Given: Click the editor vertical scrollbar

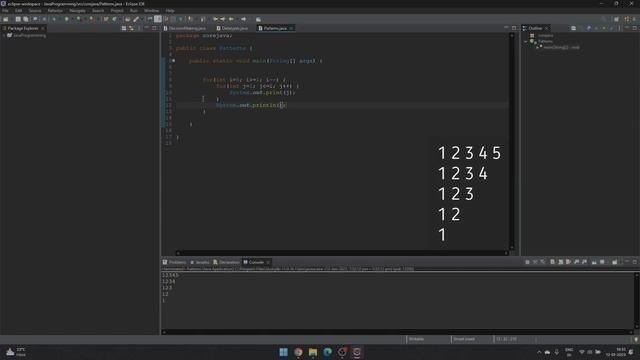Looking at the screenshot, I should (x=512, y=141).
